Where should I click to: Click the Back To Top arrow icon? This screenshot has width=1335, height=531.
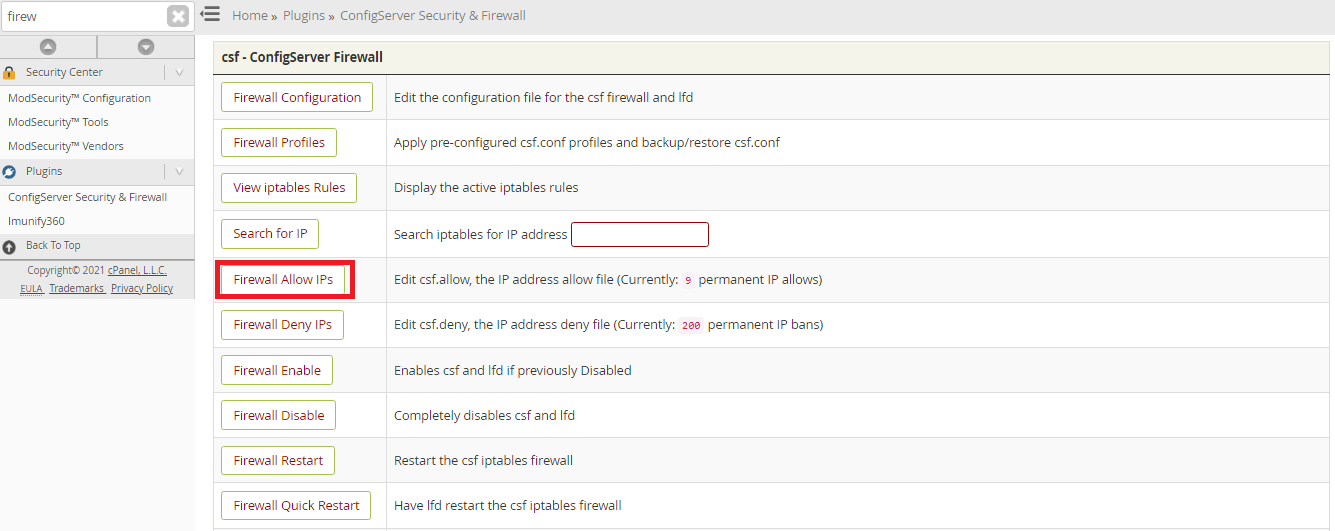[x=9, y=246]
